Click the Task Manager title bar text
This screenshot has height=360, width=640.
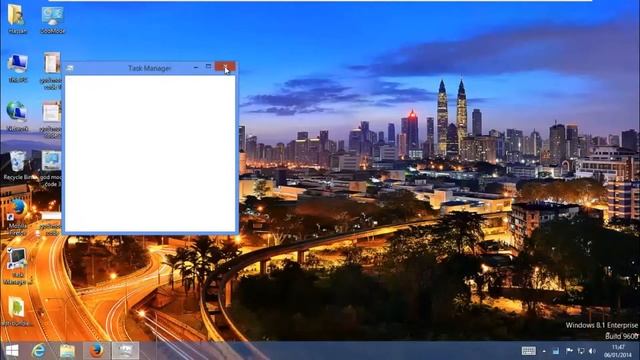point(149,68)
